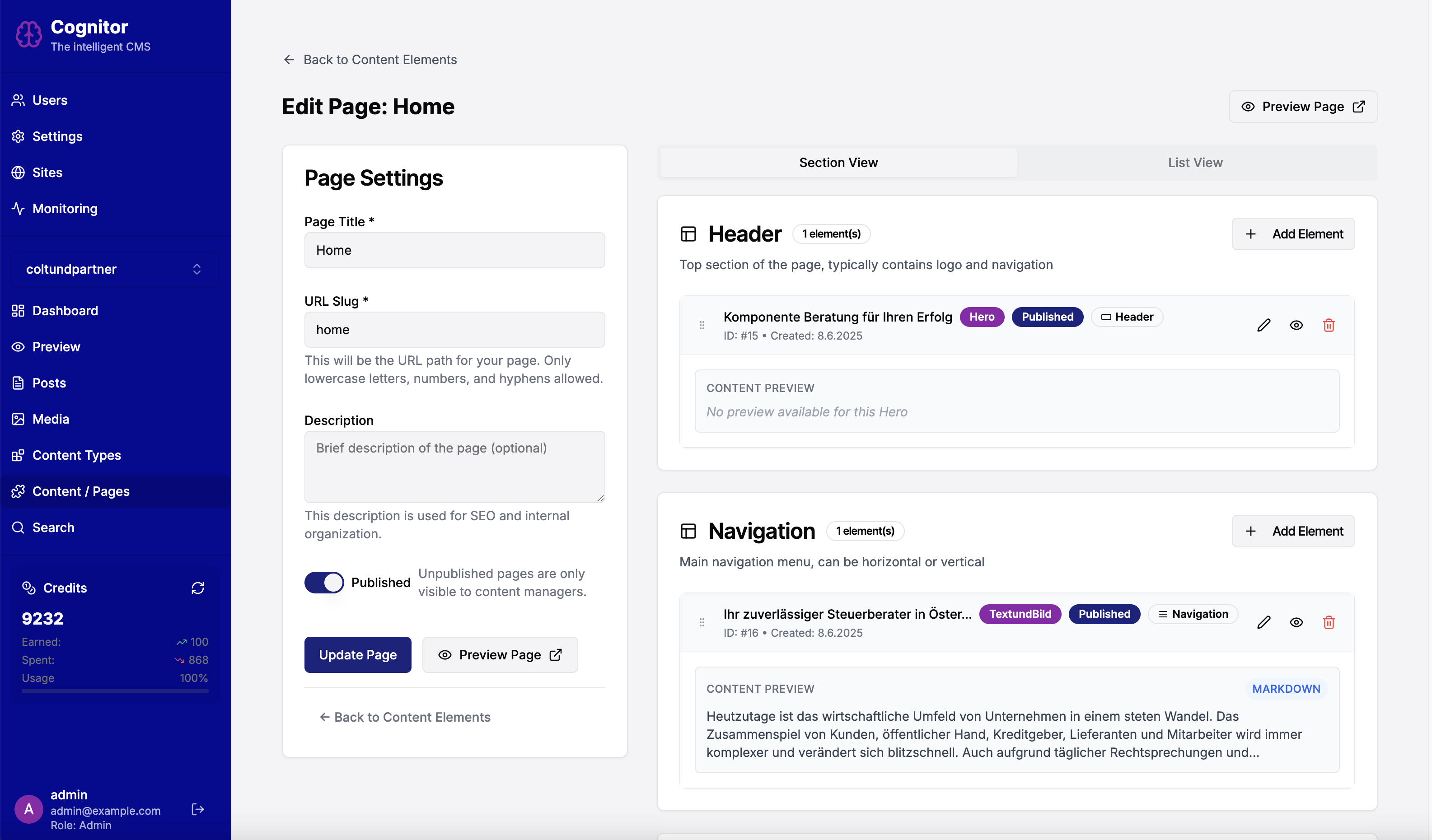1432x840 pixels.
Task: Show preview of the TextundBild element
Action: tap(1296, 622)
